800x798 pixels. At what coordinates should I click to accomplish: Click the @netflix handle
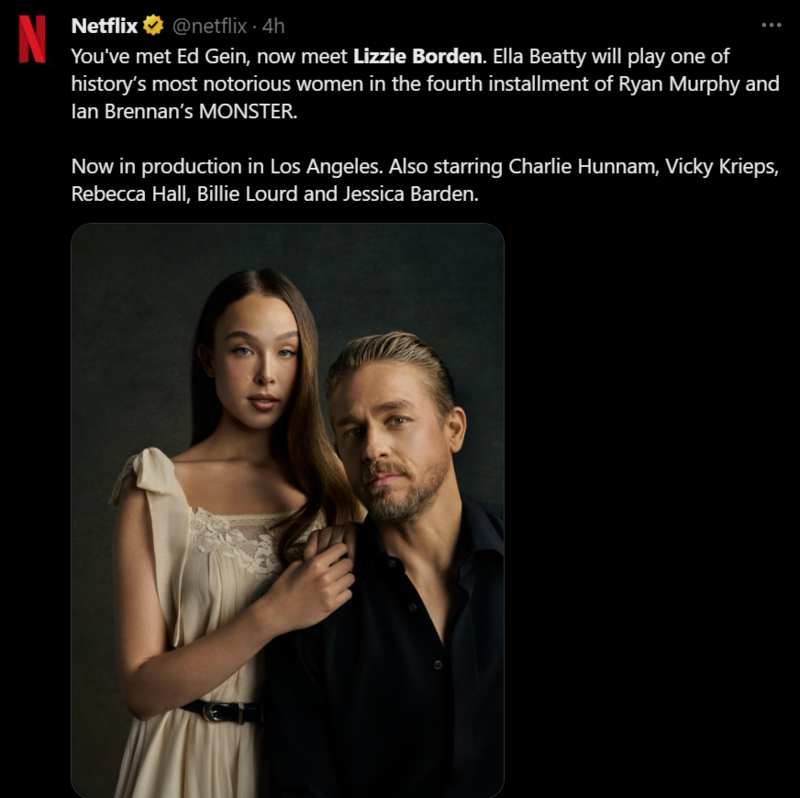[209, 26]
